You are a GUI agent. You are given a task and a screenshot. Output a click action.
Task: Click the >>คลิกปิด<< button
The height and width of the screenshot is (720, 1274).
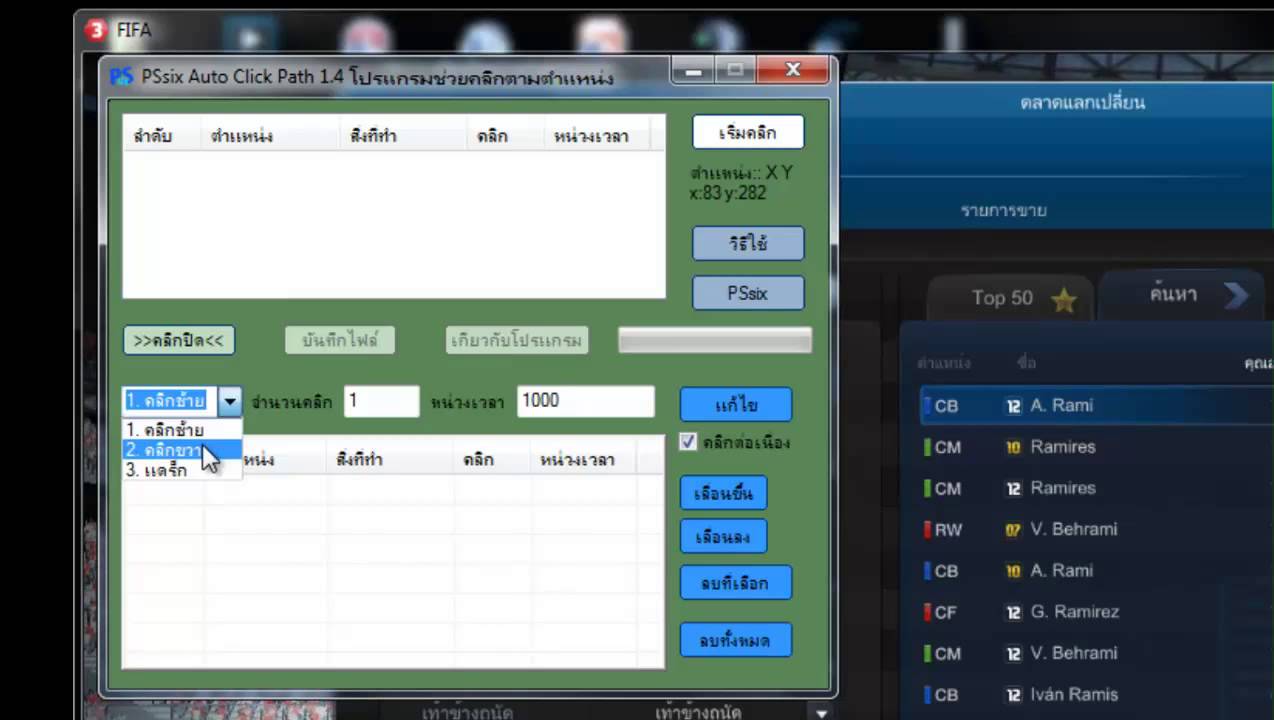[x=179, y=340]
